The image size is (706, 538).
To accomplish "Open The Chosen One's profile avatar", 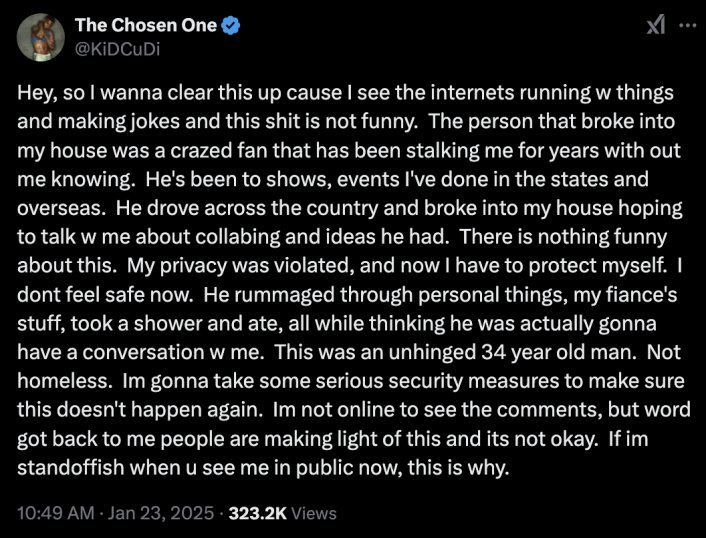I will click(41, 37).
